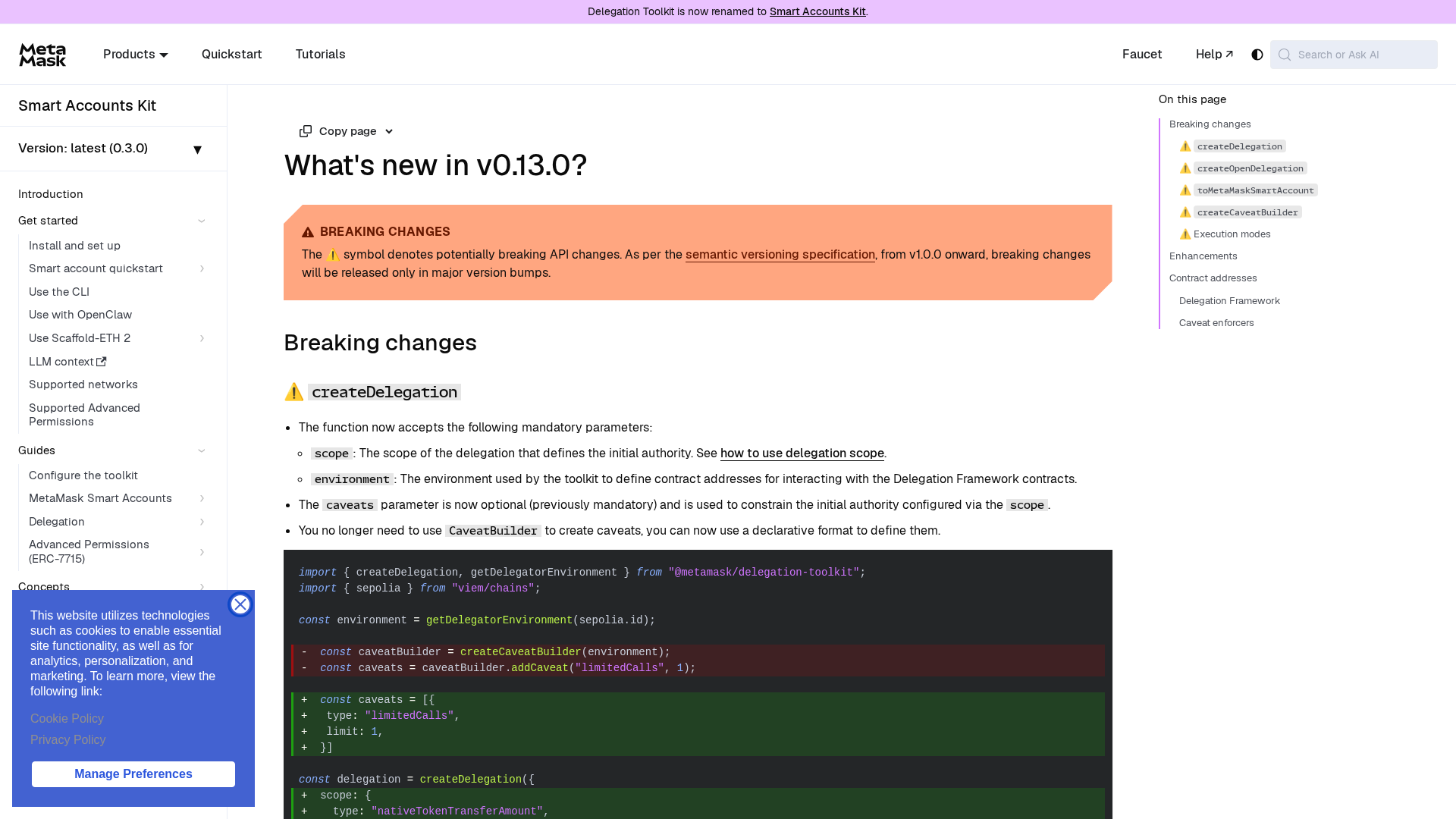The height and width of the screenshot is (819, 1456).
Task: Jump to Breaking changes in page outline
Action: pos(1210,124)
